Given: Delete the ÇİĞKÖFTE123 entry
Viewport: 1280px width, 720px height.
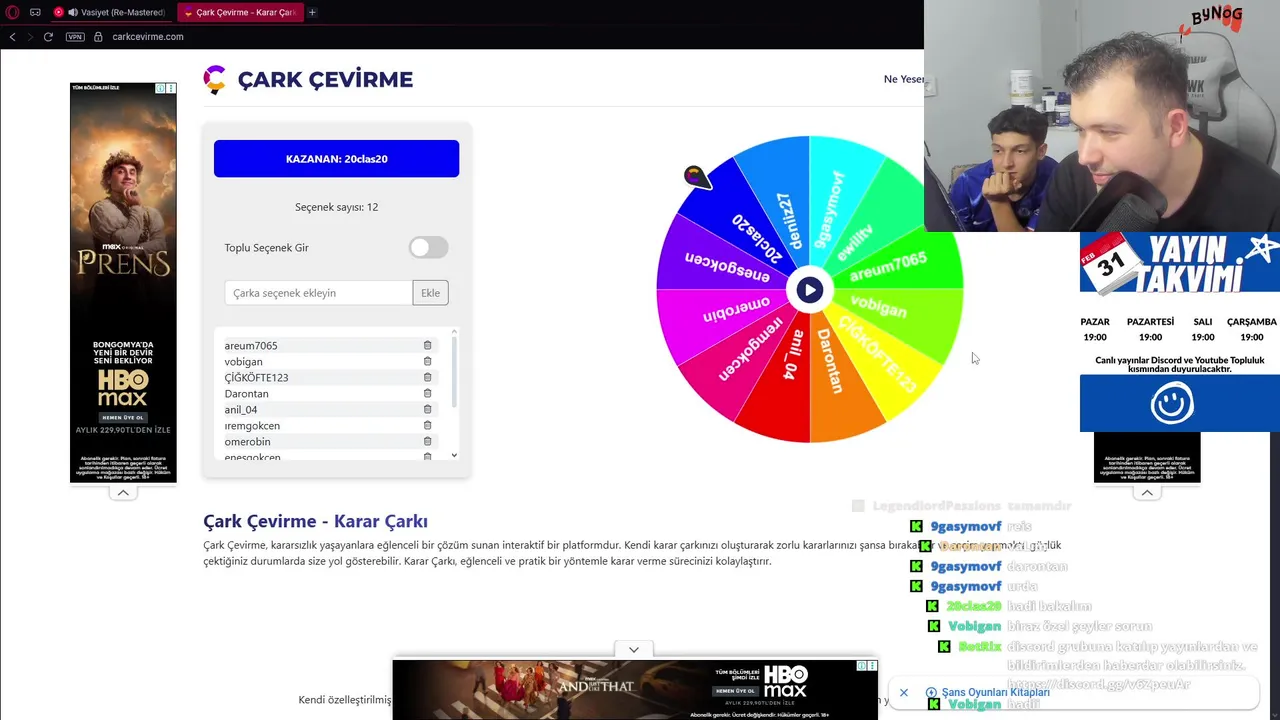Looking at the screenshot, I should tap(427, 377).
